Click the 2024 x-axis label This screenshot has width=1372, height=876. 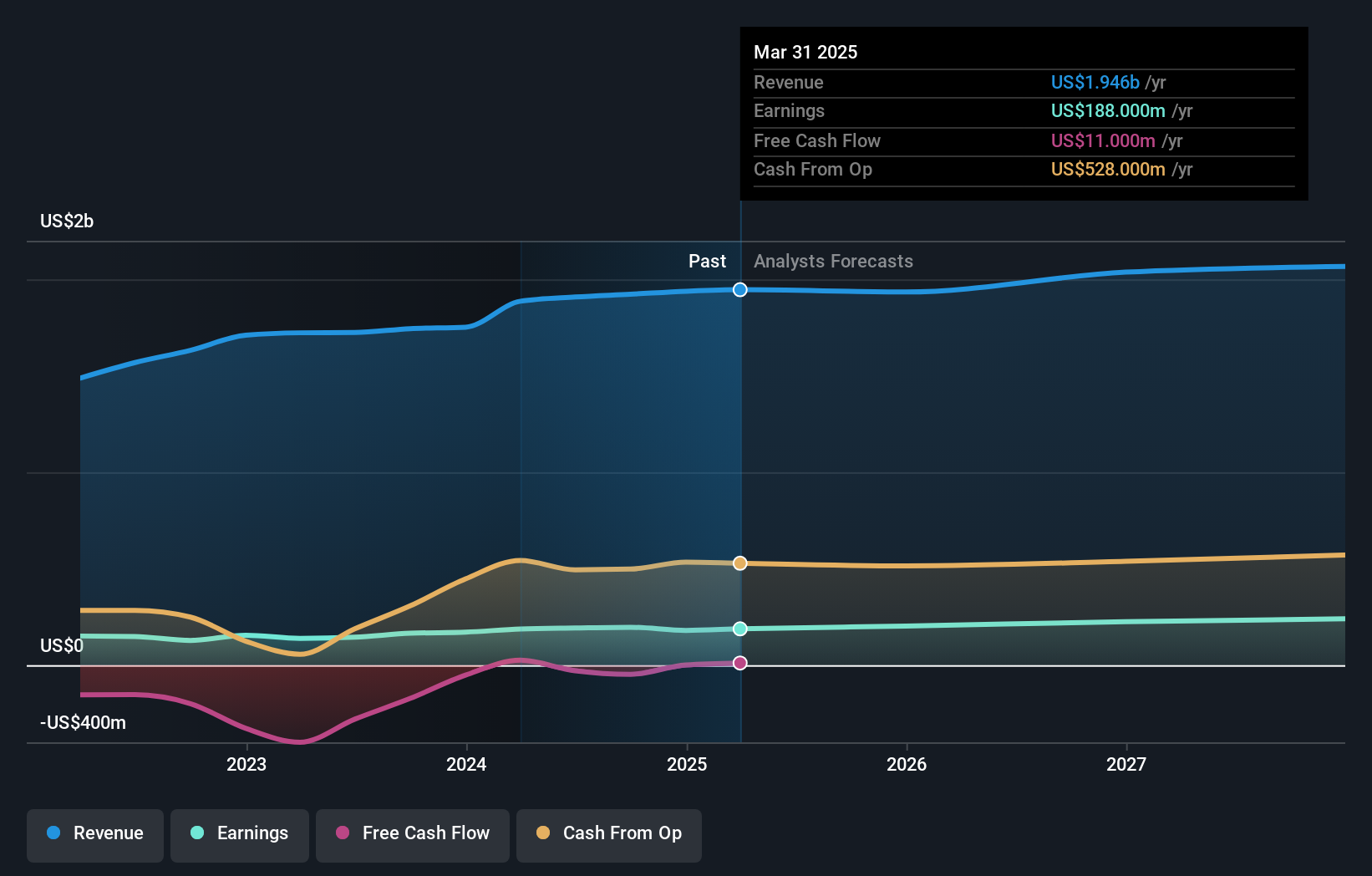click(x=466, y=764)
